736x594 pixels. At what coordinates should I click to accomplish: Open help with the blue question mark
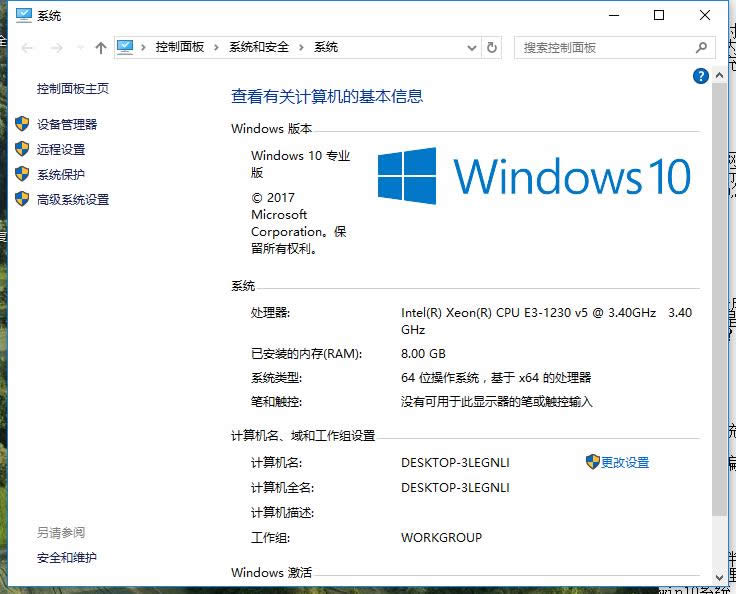click(700, 76)
